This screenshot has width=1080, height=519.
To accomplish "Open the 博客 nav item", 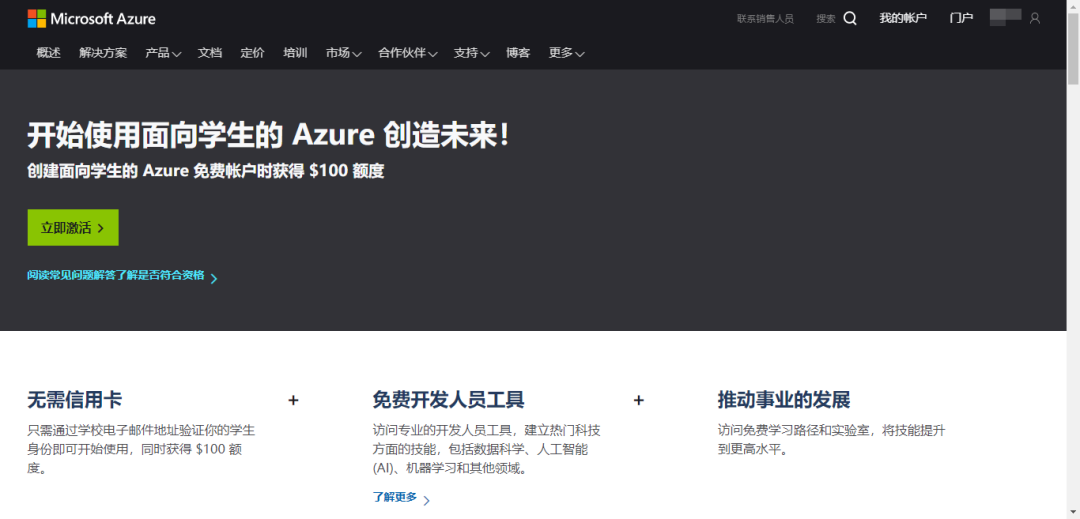I will point(518,53).
